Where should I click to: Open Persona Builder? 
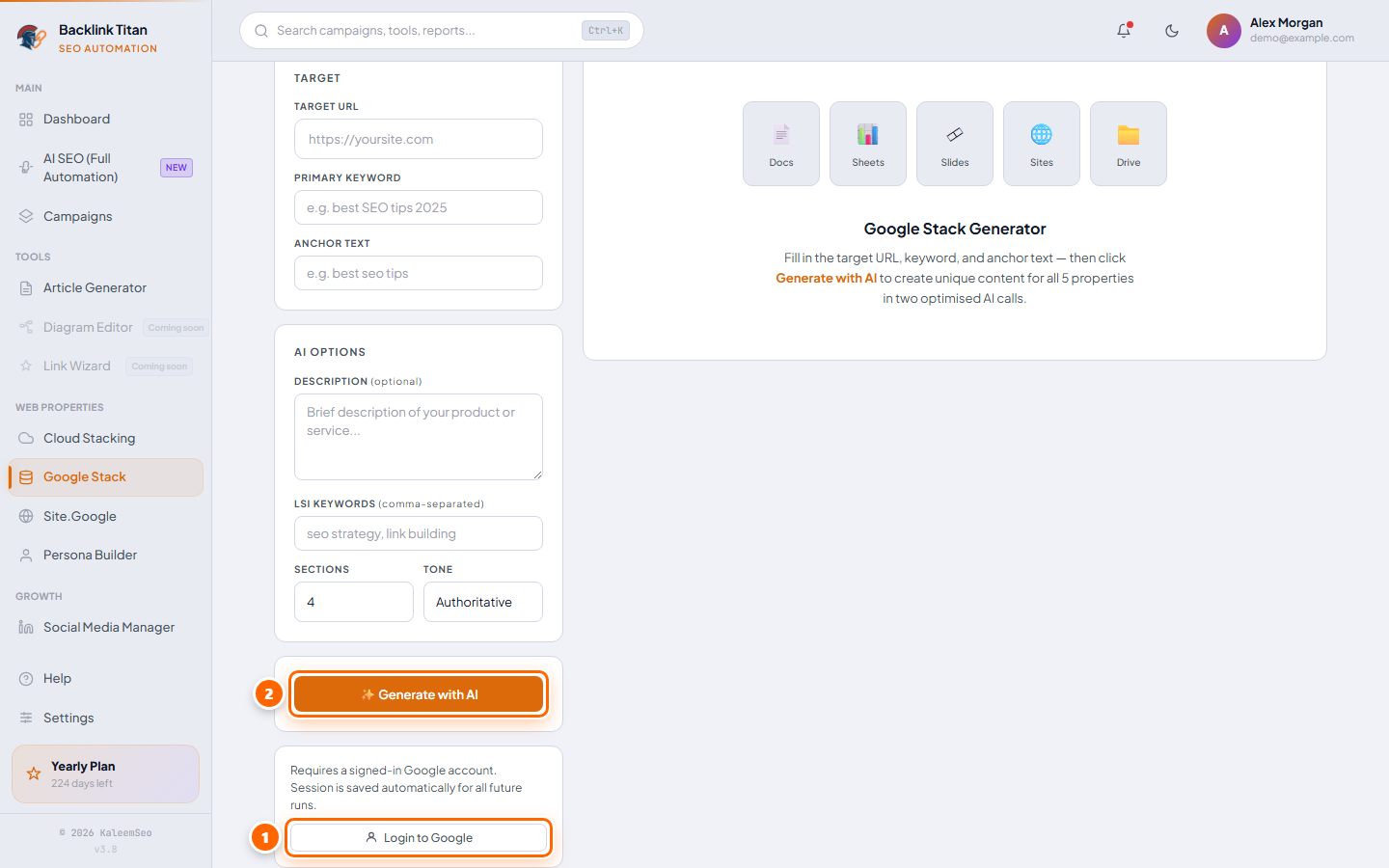pyautogui.click(x=105, y=556)
